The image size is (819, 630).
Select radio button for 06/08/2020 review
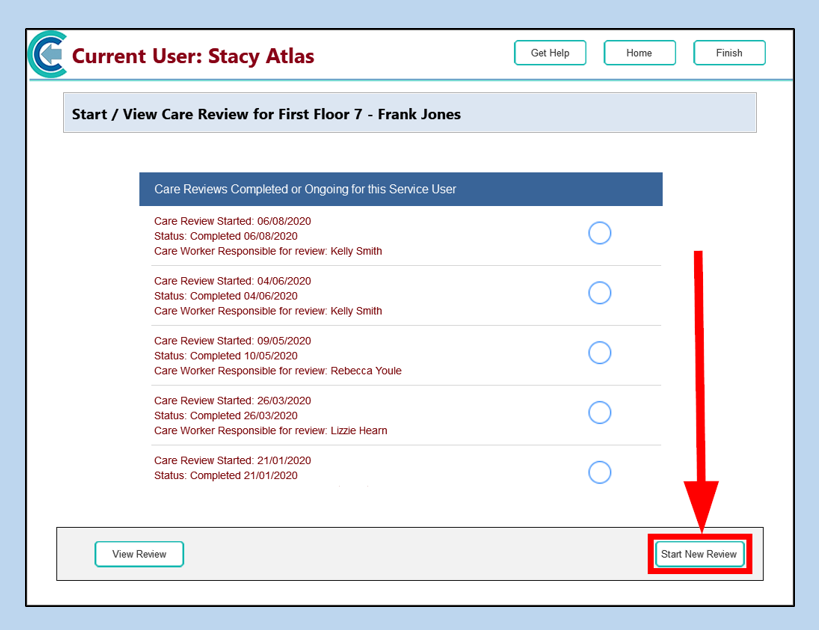[x=599, y=233]
